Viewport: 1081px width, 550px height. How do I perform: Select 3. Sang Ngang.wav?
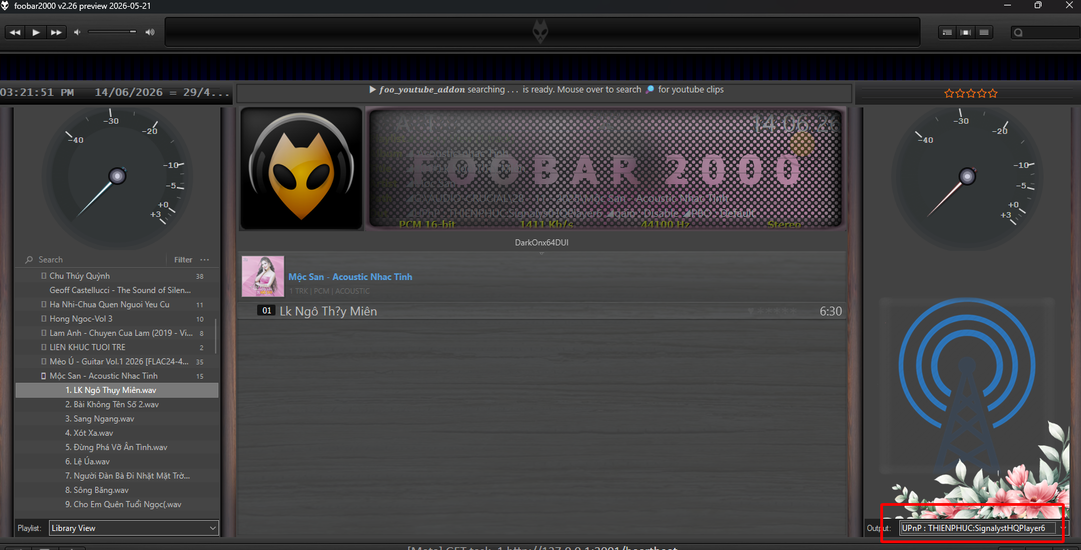99,419
